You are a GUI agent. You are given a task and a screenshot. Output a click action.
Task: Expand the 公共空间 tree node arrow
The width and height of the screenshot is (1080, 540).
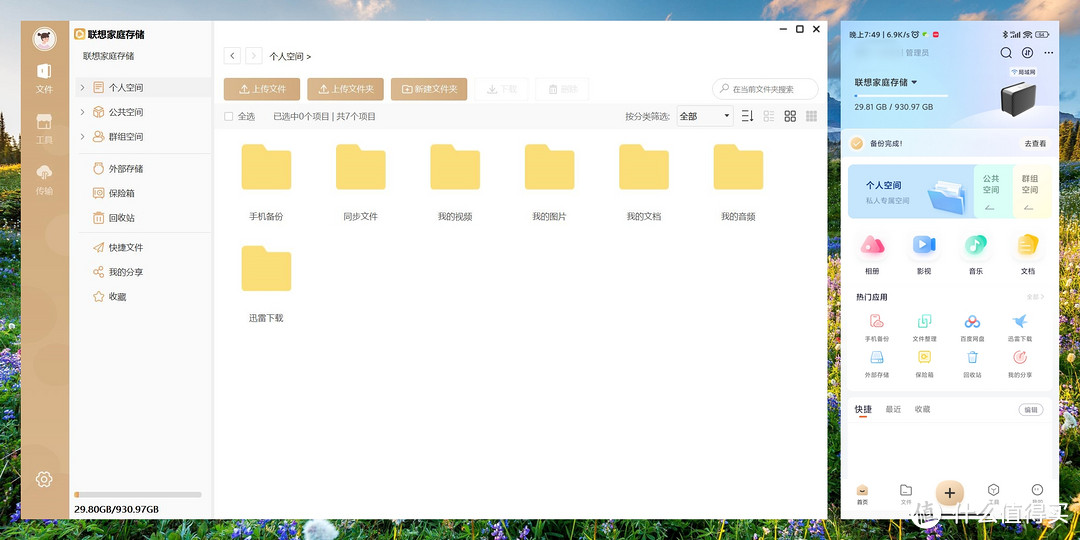(82, 112)
